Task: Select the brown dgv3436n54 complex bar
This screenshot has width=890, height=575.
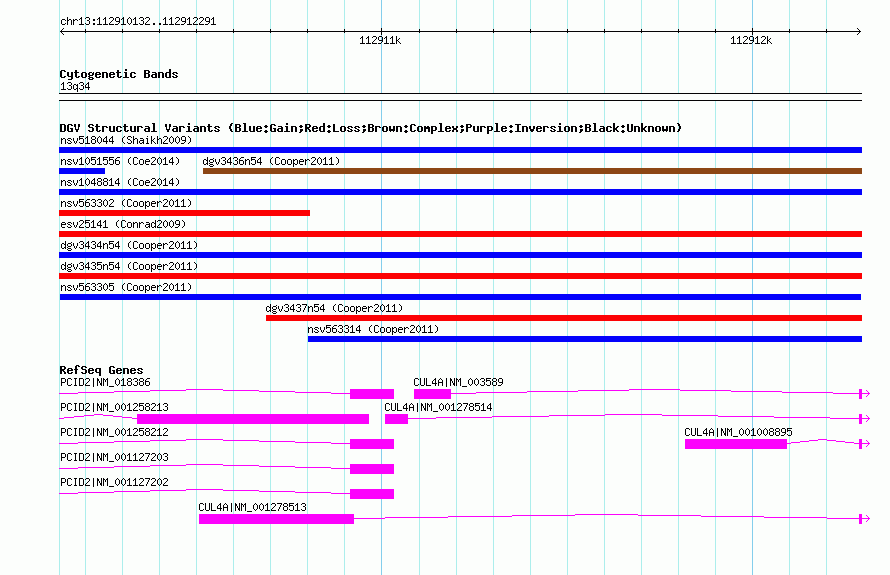Action: [x=532, y=171]
